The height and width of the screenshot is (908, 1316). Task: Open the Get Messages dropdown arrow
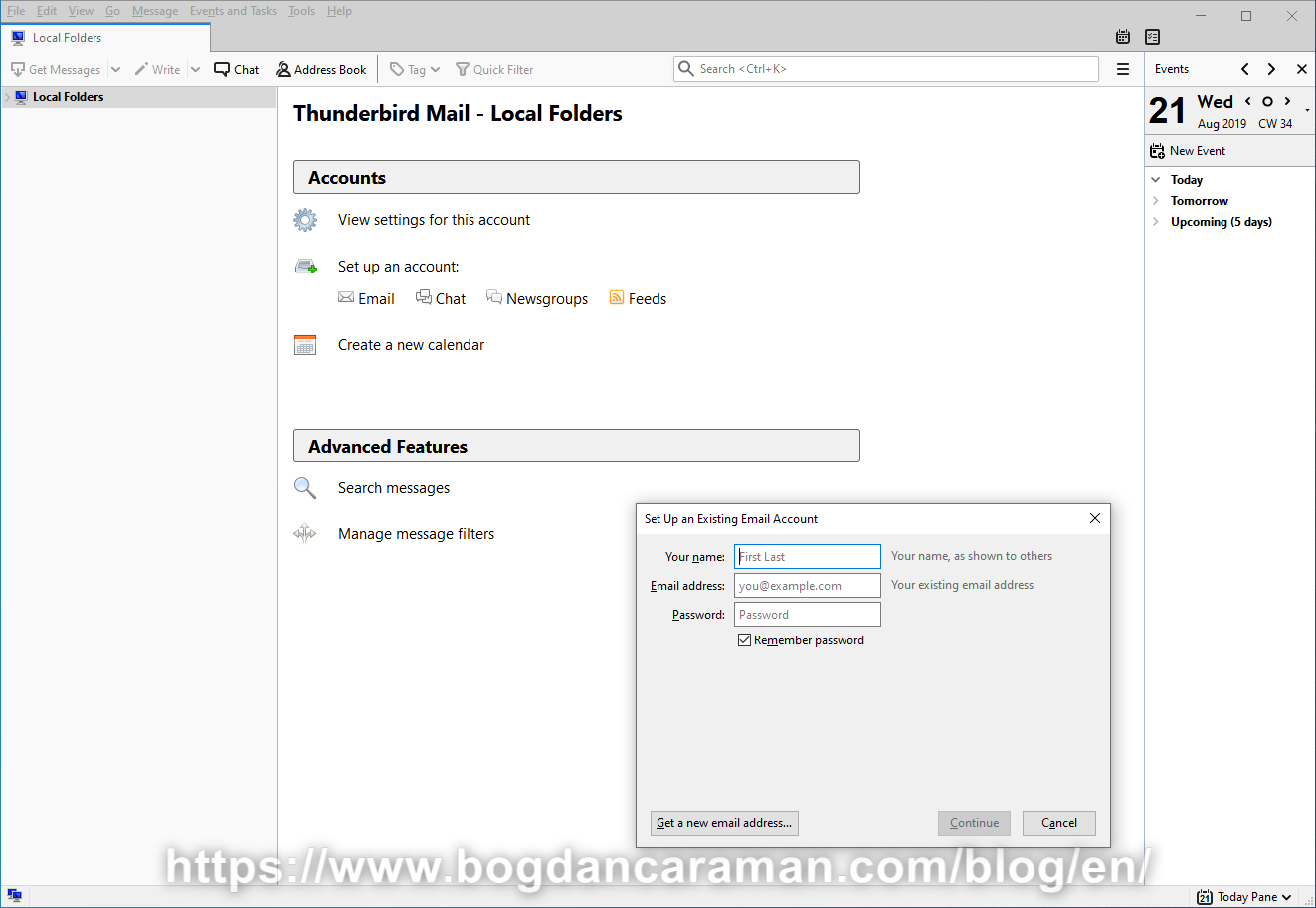115,70
